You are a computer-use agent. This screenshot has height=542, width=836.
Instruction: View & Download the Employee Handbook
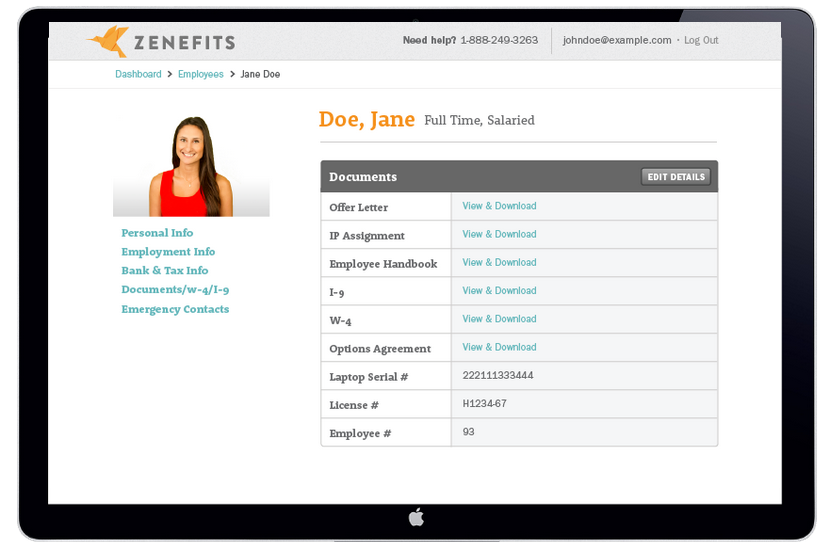(x=500, y=262)
